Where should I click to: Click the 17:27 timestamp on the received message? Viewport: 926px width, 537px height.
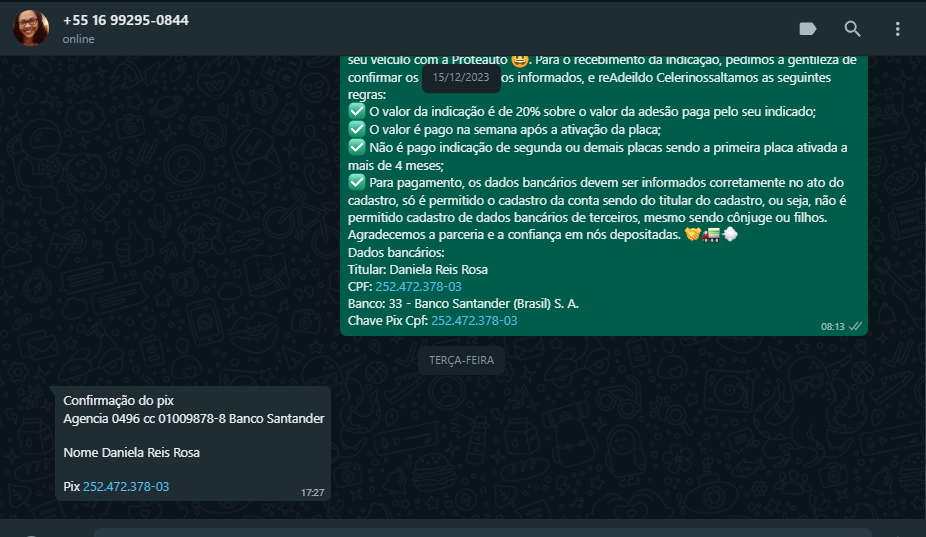(x=312, y=493)
